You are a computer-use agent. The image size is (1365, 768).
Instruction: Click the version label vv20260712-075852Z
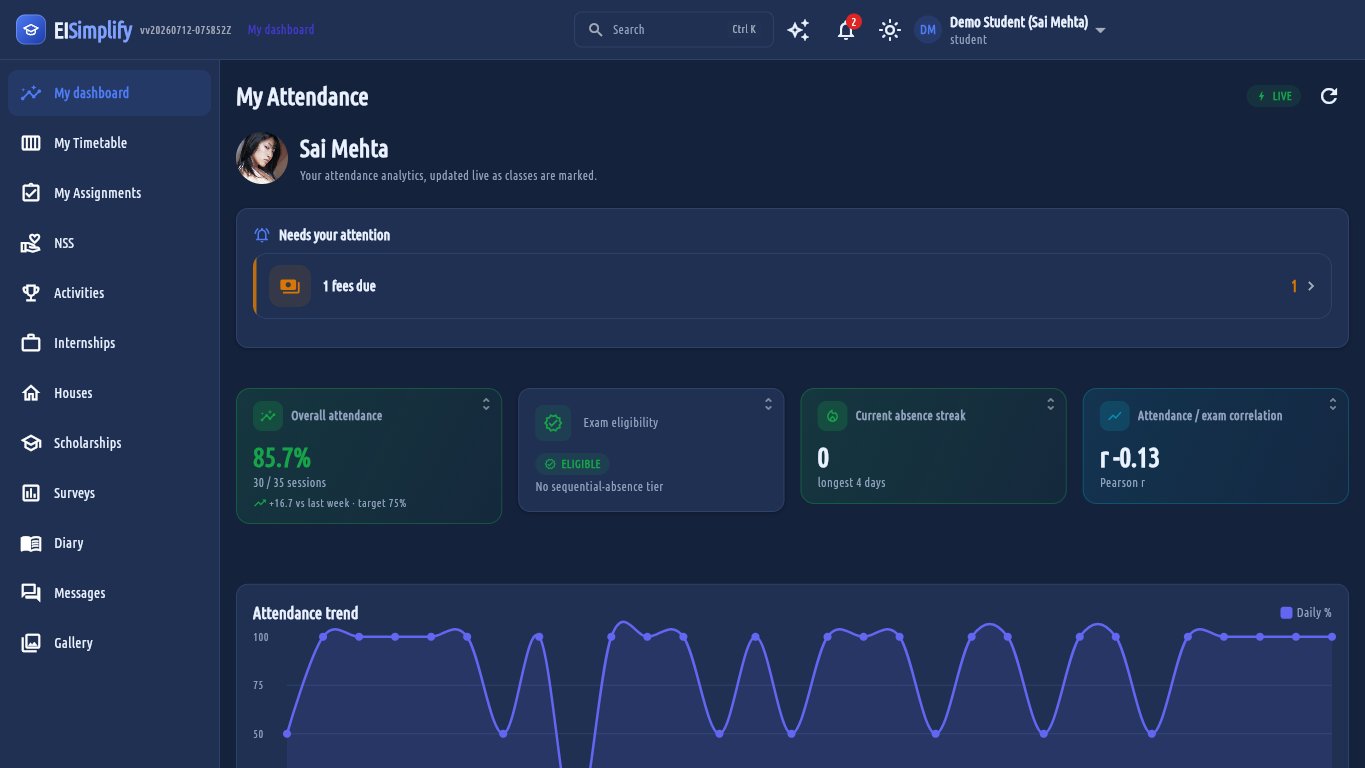click(186, 30)
